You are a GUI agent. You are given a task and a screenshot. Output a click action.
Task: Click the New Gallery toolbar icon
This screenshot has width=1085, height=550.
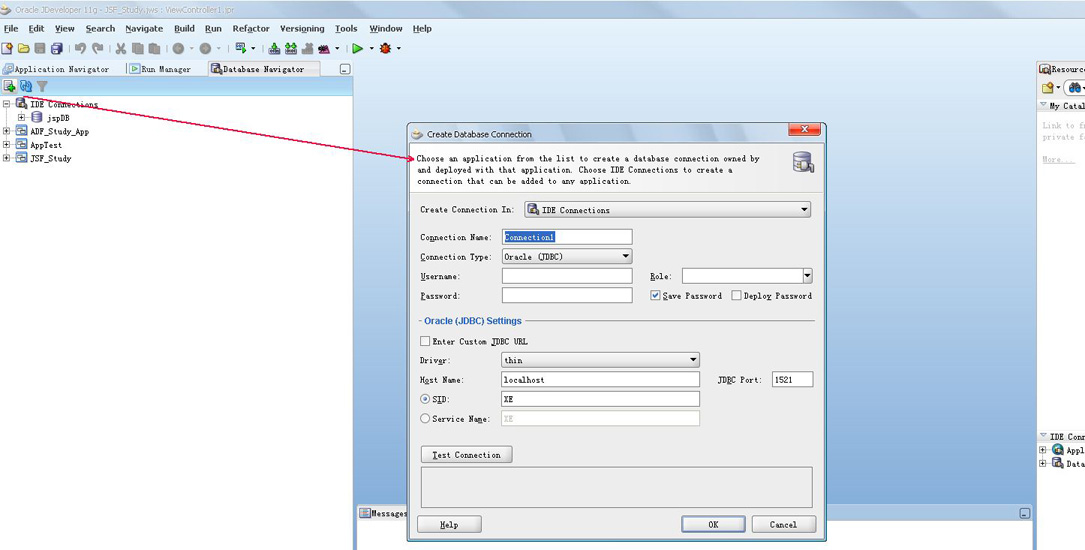tap(7, 48)
